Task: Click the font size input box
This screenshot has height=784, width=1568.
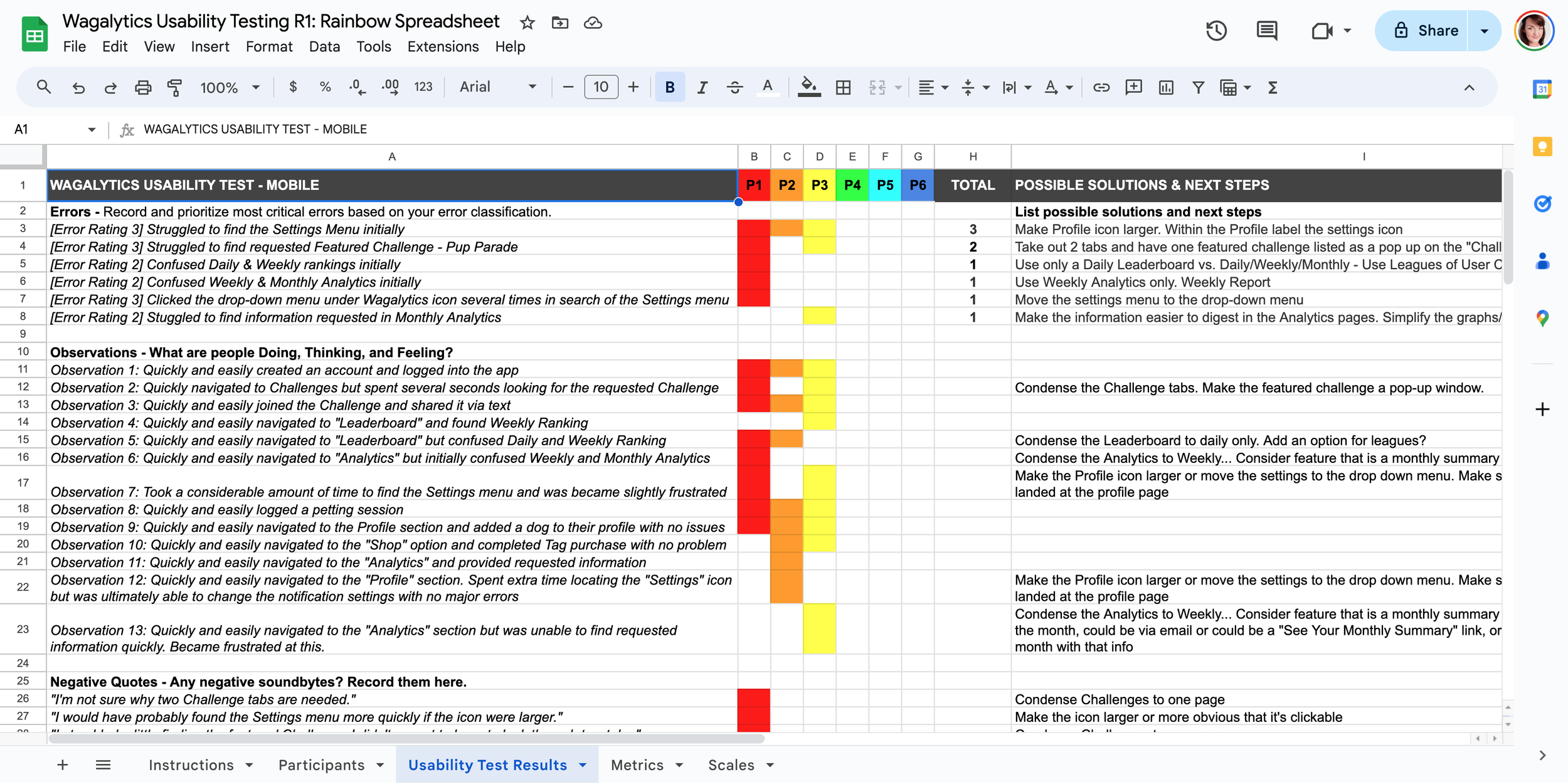Action: pyautogui.click(x=600, y=87)
